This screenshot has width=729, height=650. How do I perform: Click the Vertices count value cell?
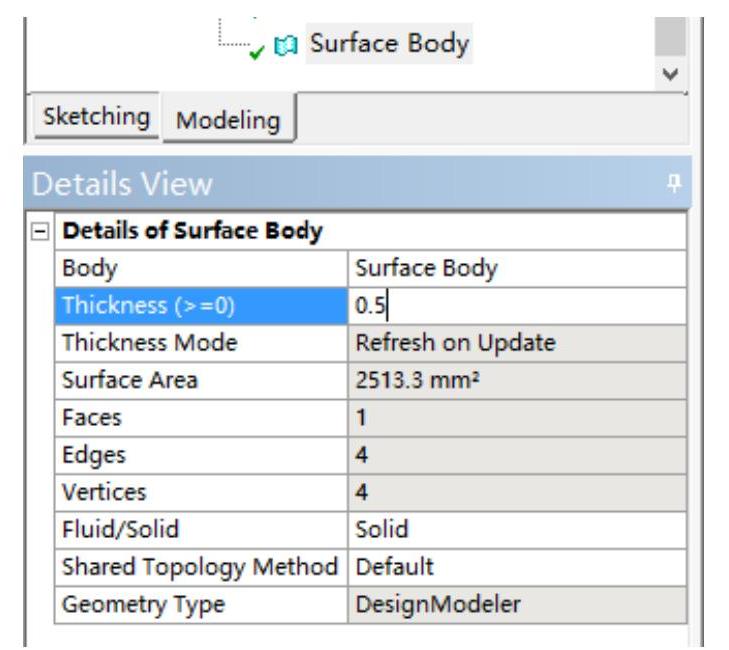coord(516,492)
